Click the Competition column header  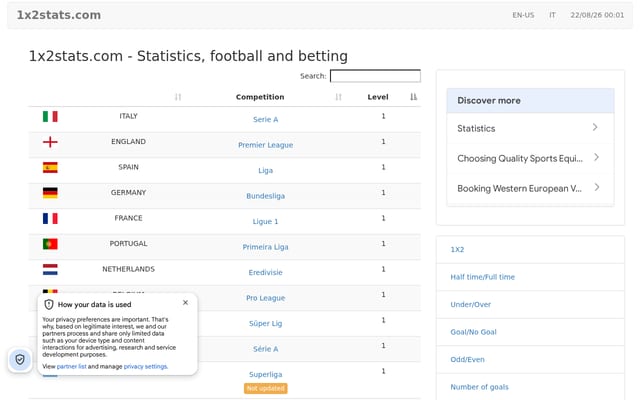click(260, 97)
